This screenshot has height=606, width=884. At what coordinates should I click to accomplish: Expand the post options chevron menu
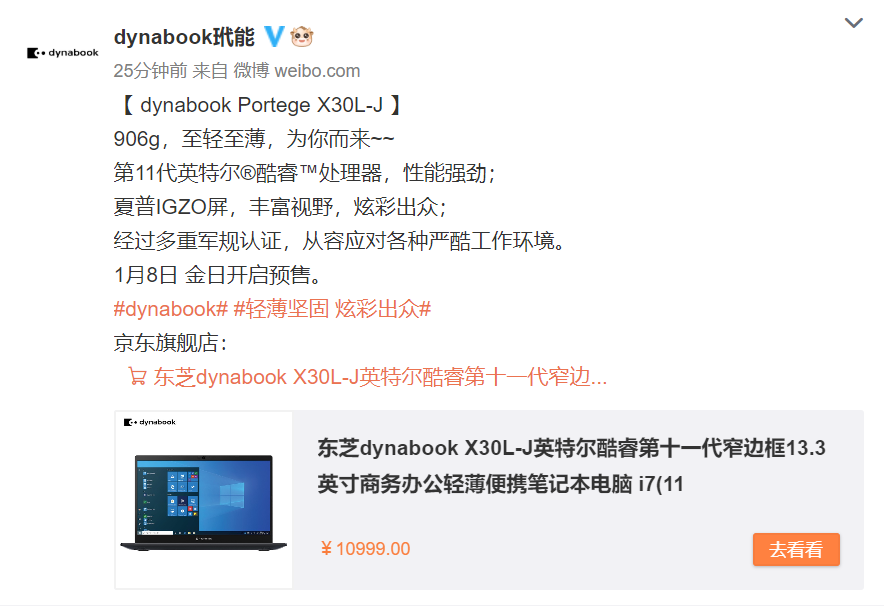click(x=854, y=23)
